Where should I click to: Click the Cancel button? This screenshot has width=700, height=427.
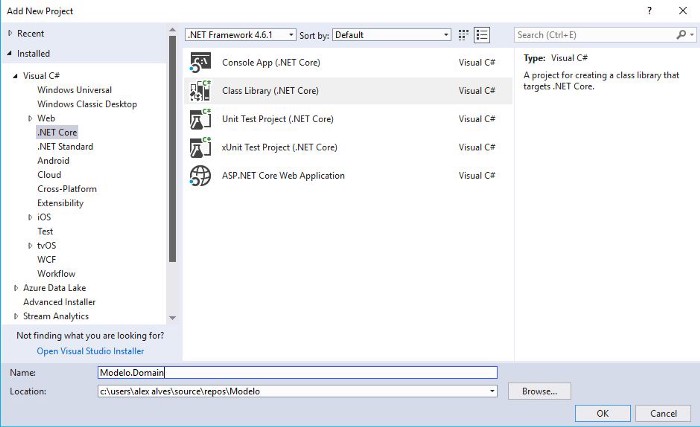click(663, 414)
